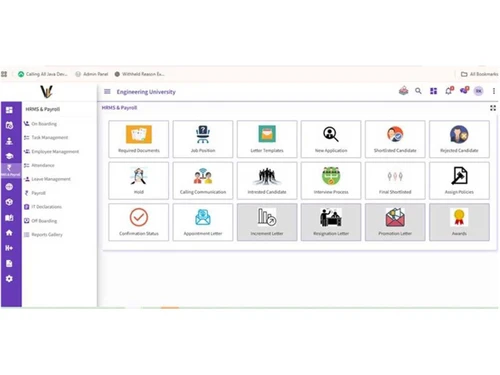This screenshot has height=375, width=500.
Task: Open the Promotion Letter tile
Action: point(395,222)
